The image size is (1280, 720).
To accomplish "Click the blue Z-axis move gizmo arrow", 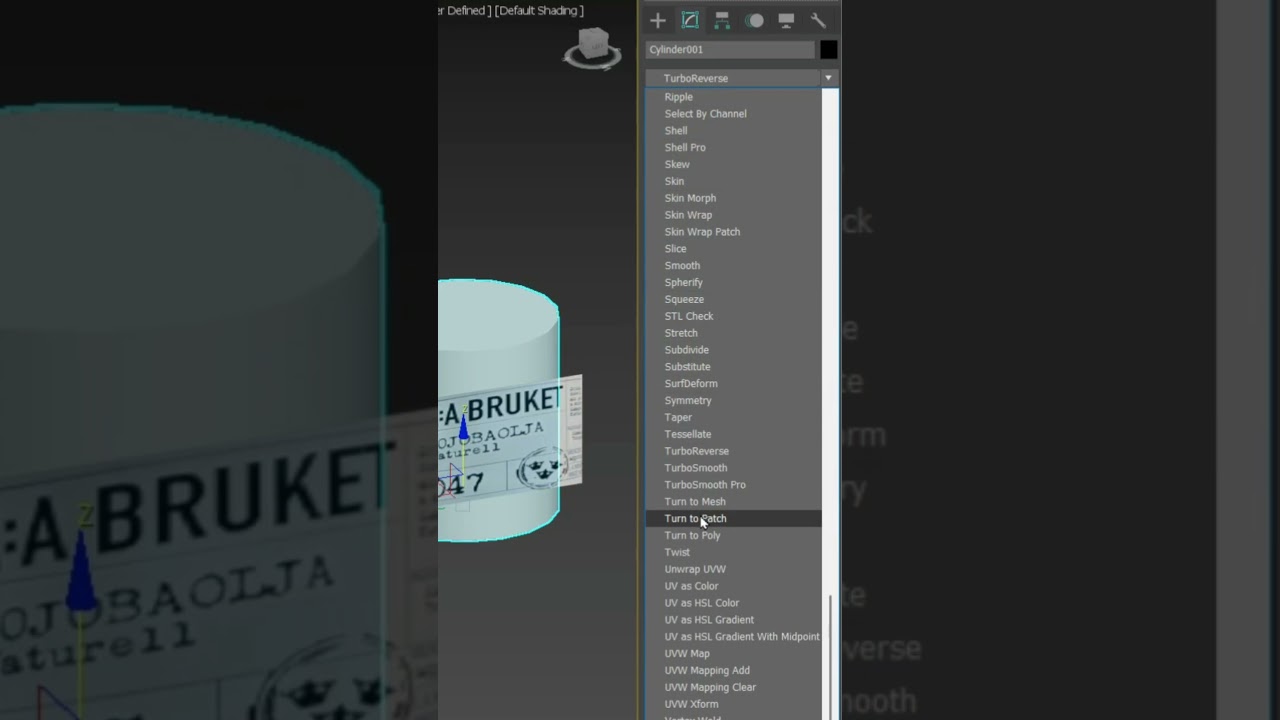I will 463,427.
